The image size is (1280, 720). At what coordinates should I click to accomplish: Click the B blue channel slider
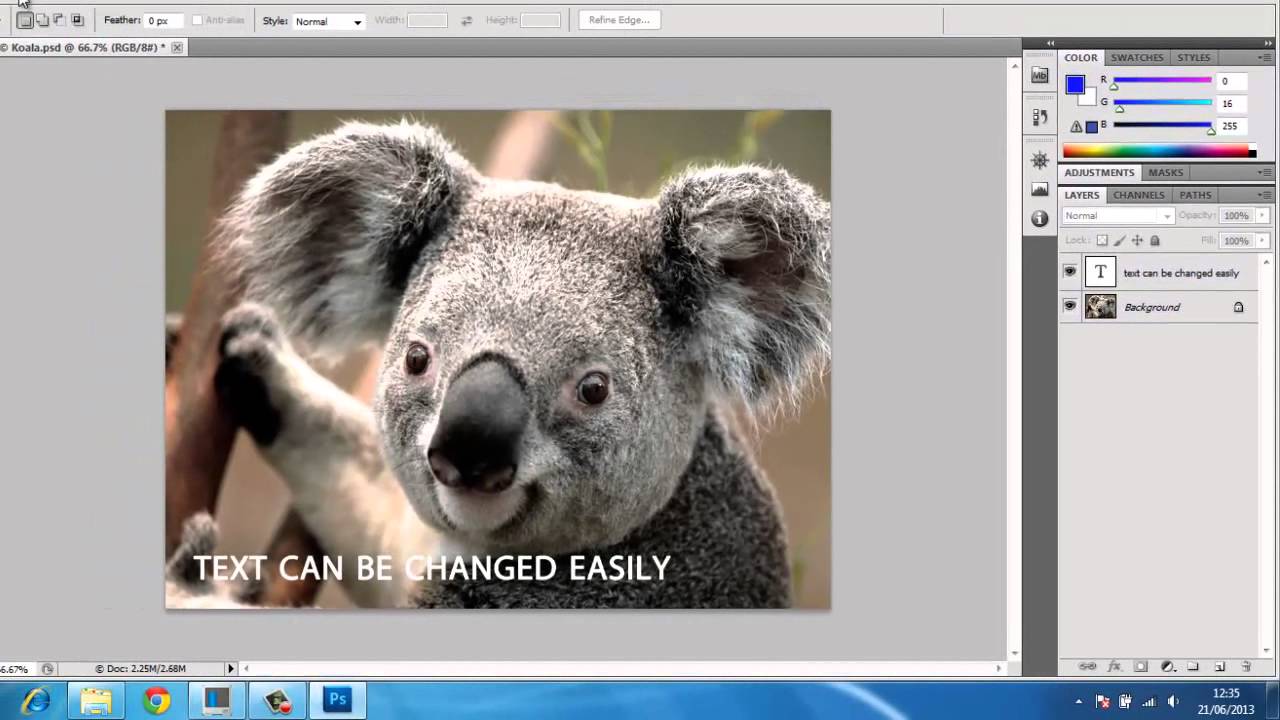pyautogui.click(x=1163, y=126)
